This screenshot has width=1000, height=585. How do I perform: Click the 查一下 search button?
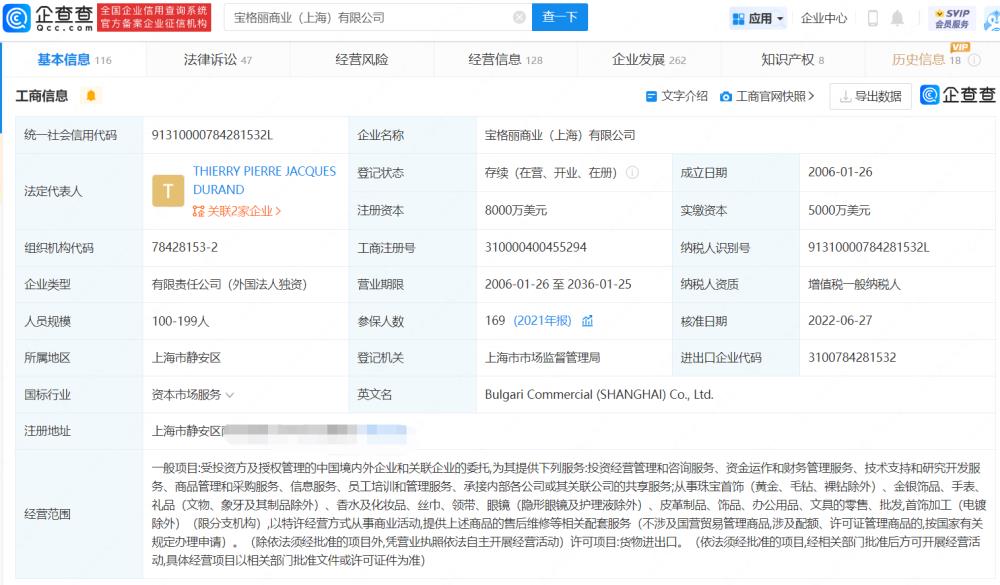click(x=559, y=17)
